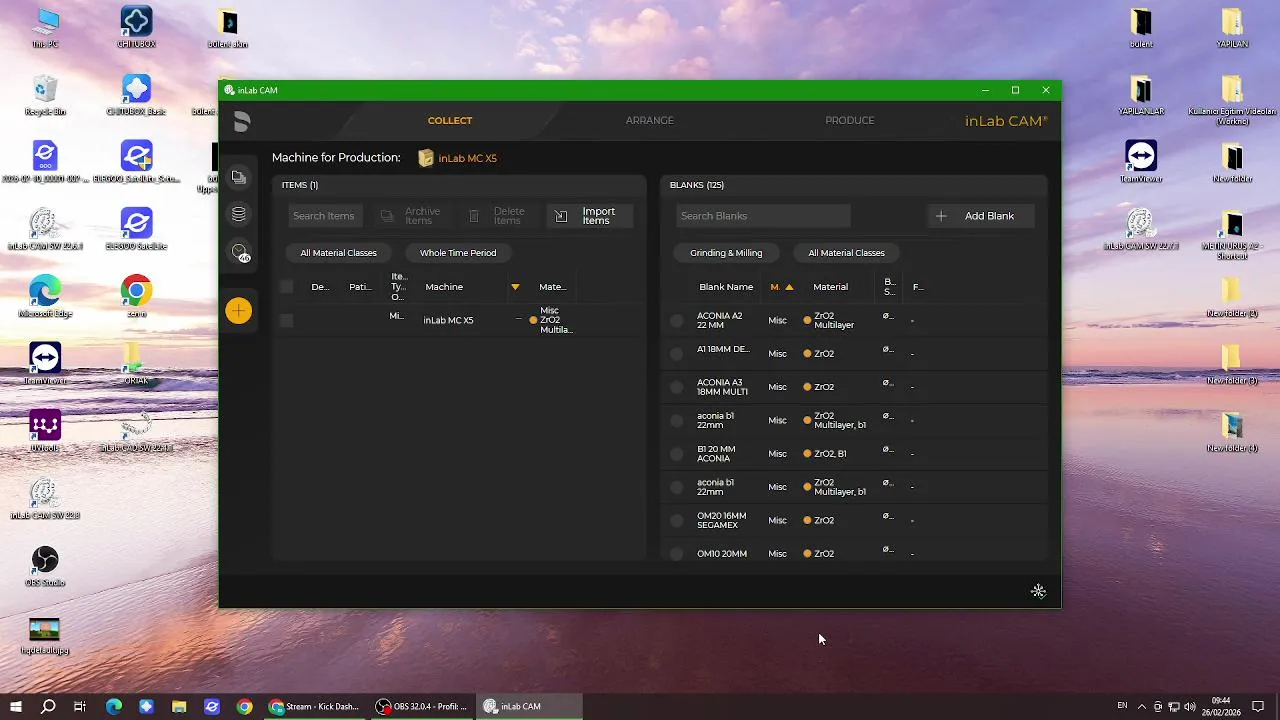Select the A1 18MM DE.. blank radio

click(x=677, y=354)
